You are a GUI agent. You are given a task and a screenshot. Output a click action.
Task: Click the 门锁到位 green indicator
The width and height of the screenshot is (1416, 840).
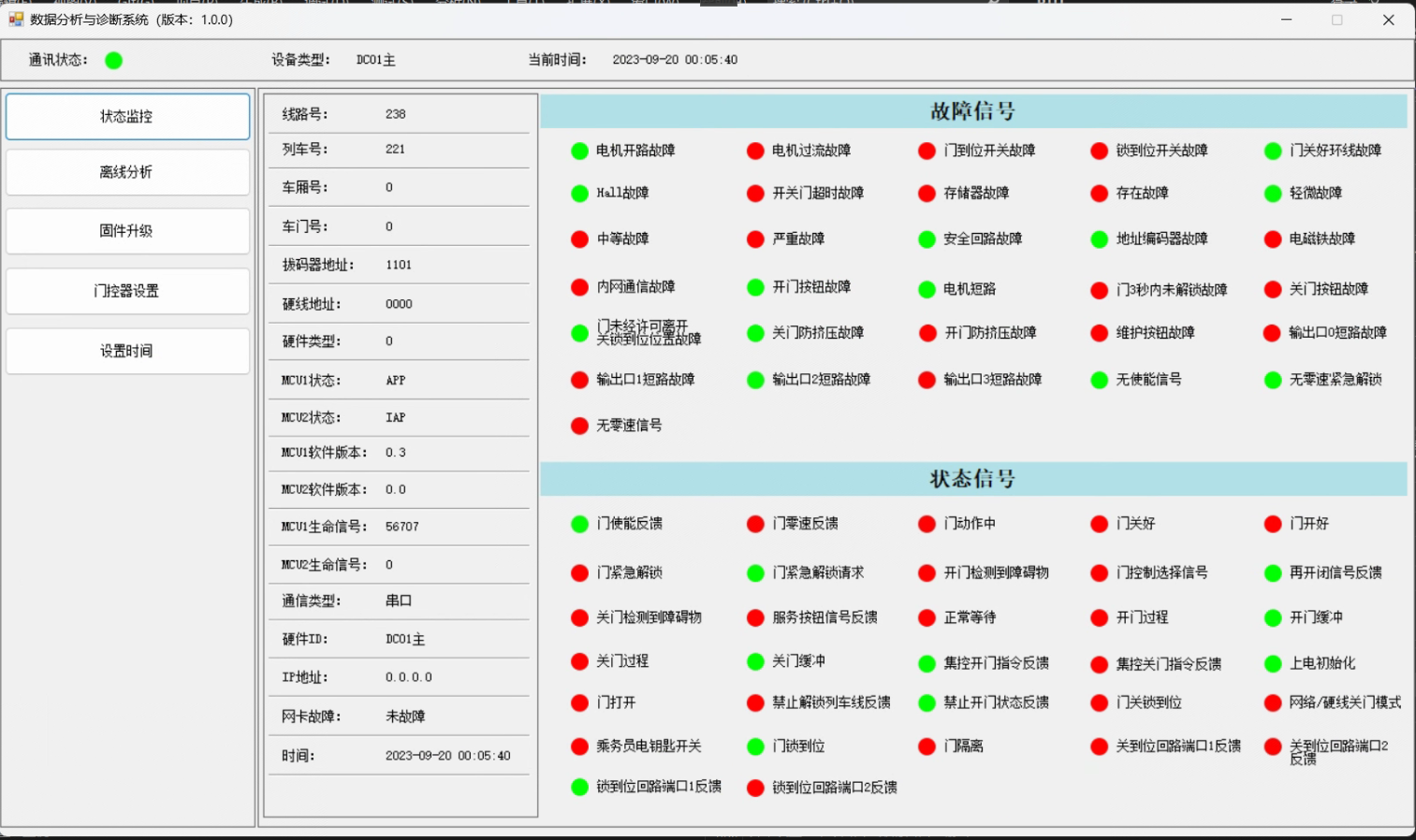755,746
